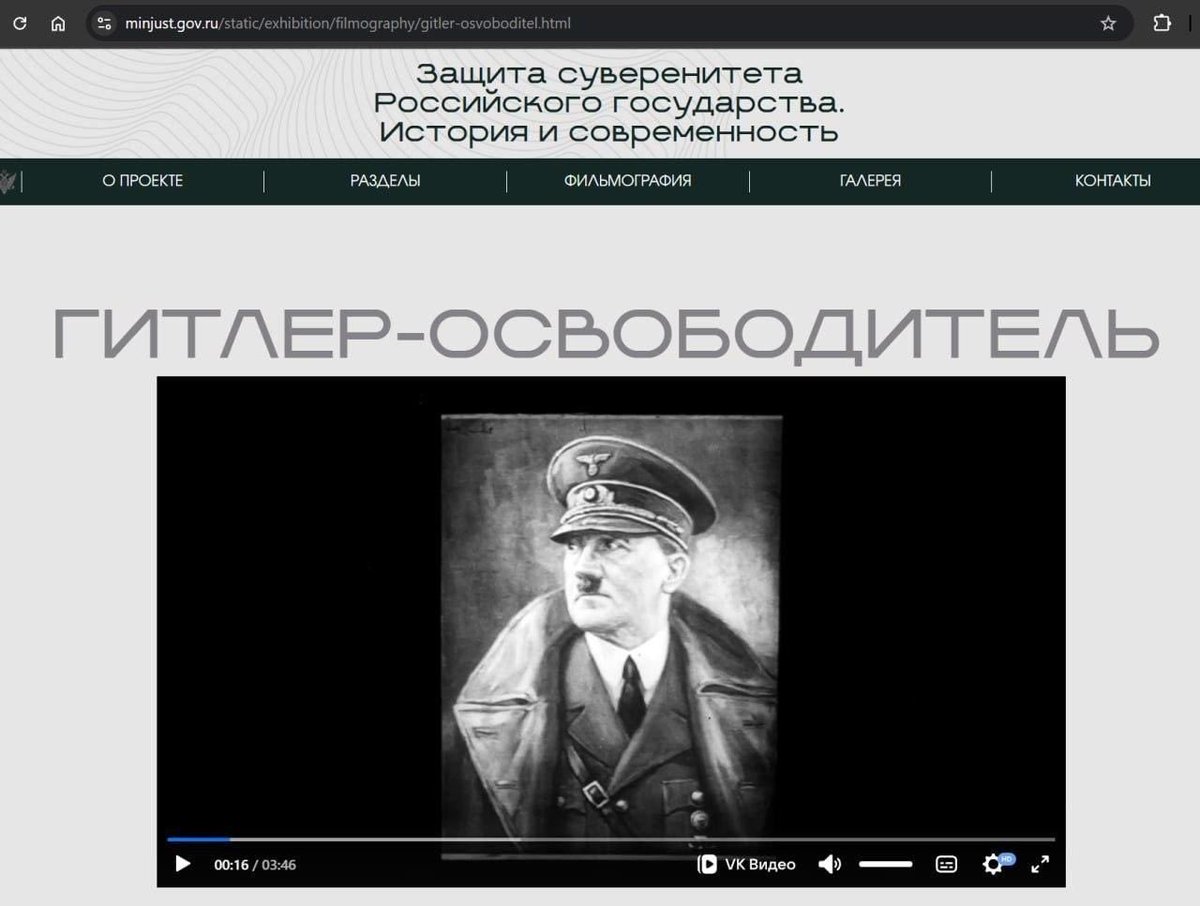The image size is (1200, 906).
Task: Click the emblem logo in navigation bar
Action: click(8, 182)
